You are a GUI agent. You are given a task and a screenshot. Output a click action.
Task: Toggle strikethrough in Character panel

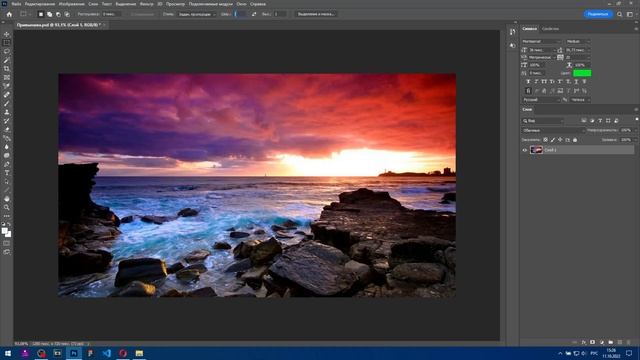584,82
